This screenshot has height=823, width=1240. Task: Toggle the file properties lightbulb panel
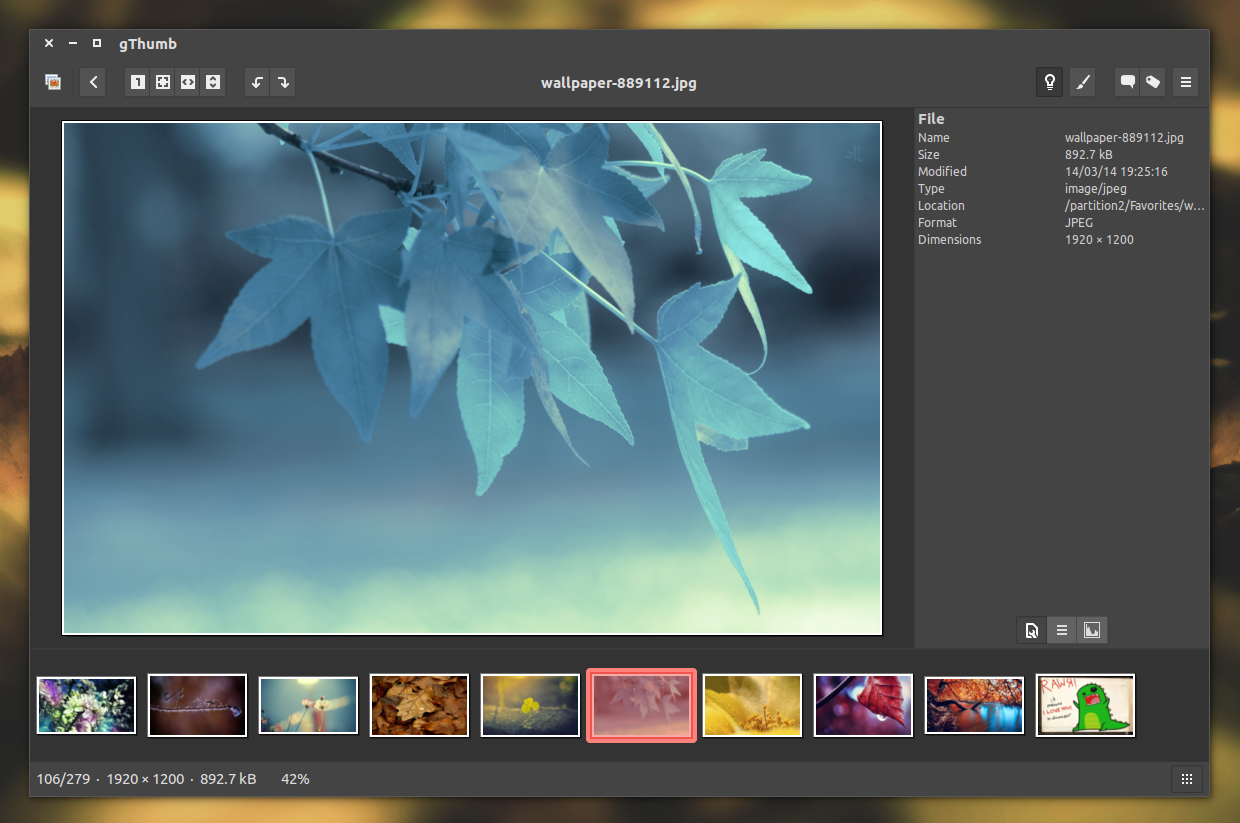(x=1049, y=82)
